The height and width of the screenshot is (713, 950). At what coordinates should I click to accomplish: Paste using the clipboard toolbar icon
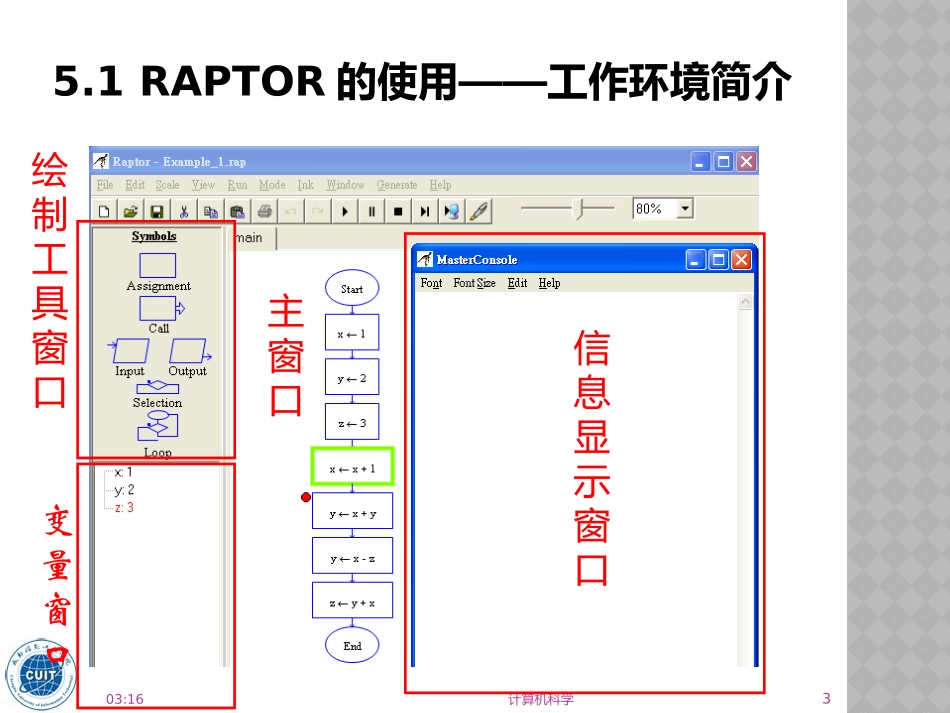[x=237, y=211]
